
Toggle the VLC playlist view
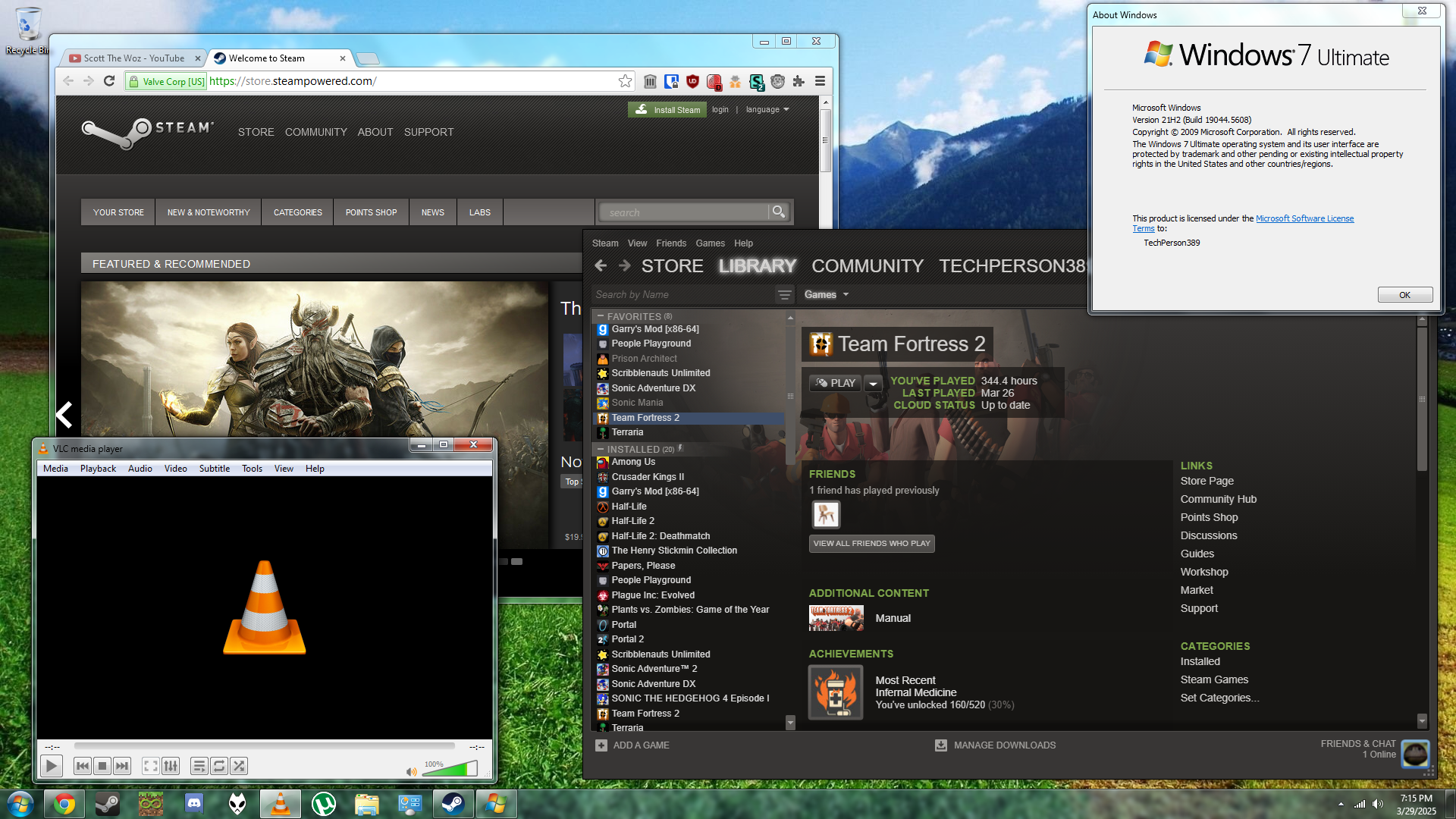click(199, 766)
